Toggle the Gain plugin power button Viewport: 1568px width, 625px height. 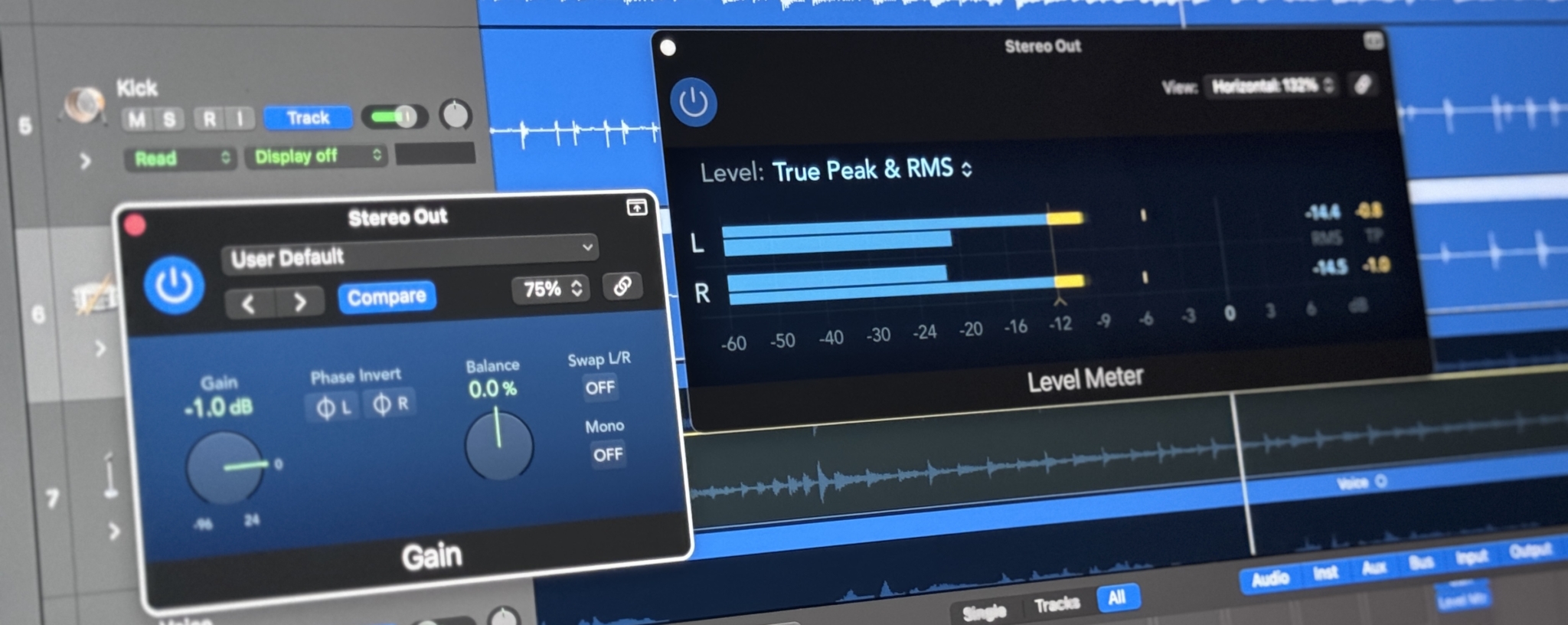point(174,286)
